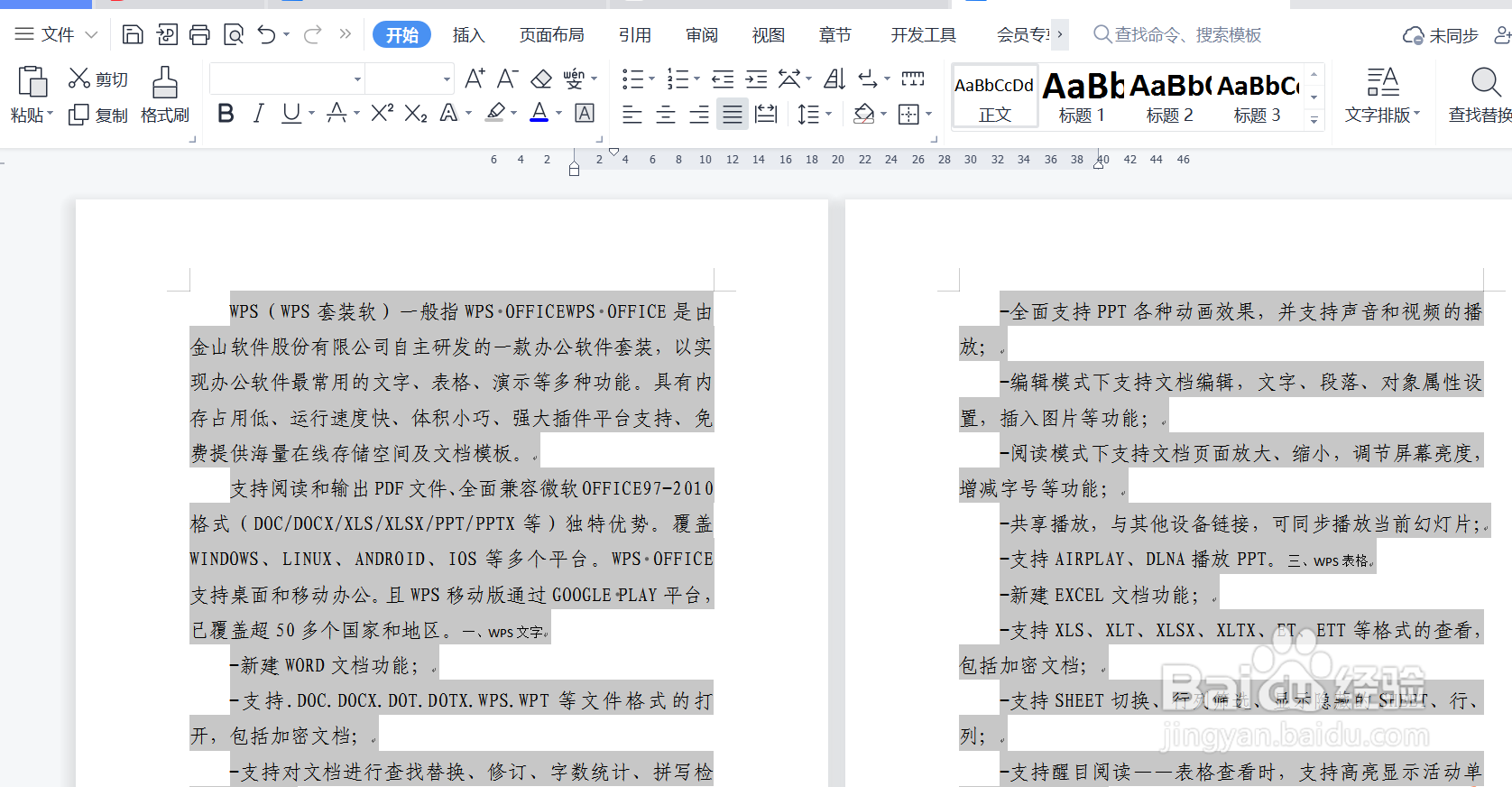Screen dimensions: 1512x787
Task: Expand more quick access tools chevron
Action: tap(345, 34)
